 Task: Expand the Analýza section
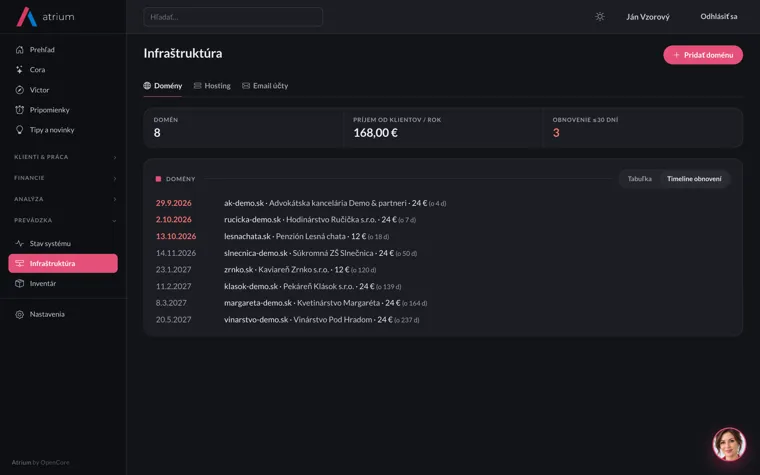[63, 199]
